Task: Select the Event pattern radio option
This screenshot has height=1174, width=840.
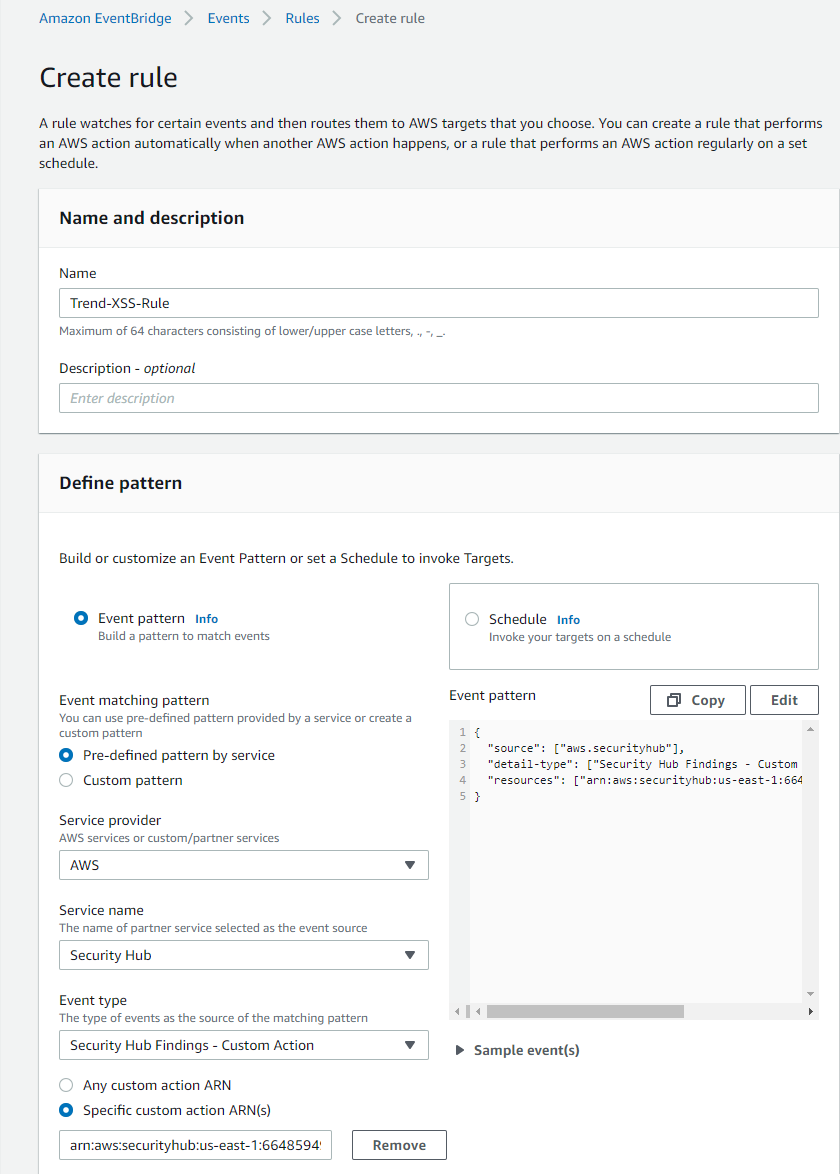Action: 81,618
